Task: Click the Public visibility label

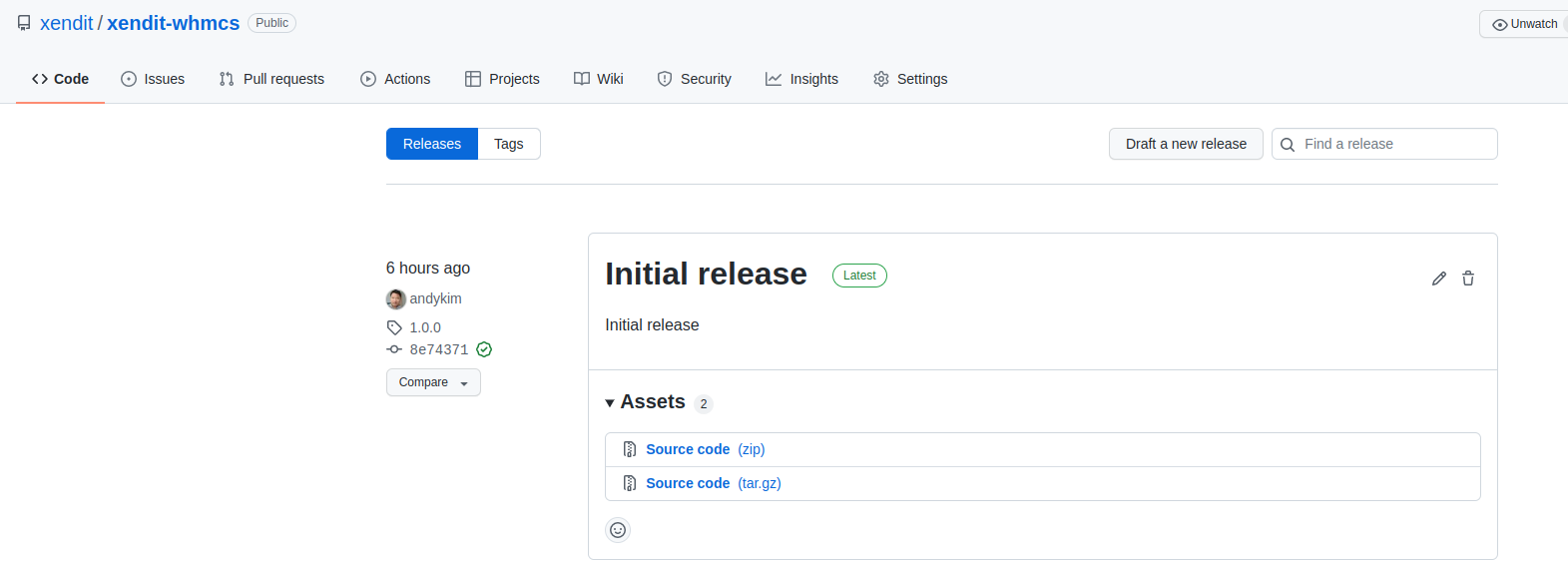Action: click(x=271, y=23)
